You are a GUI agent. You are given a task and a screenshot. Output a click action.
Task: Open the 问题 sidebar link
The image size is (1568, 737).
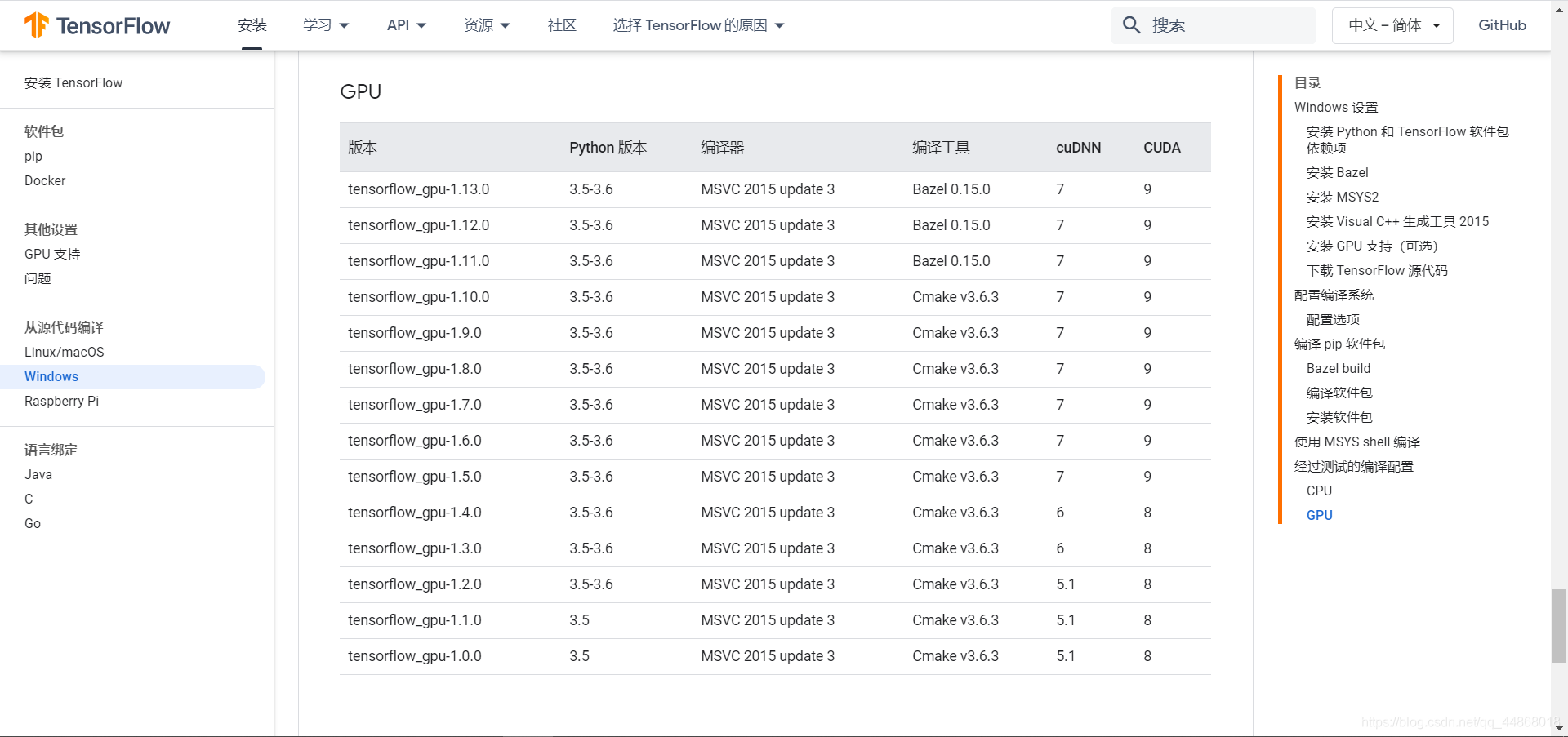(38, 279)
